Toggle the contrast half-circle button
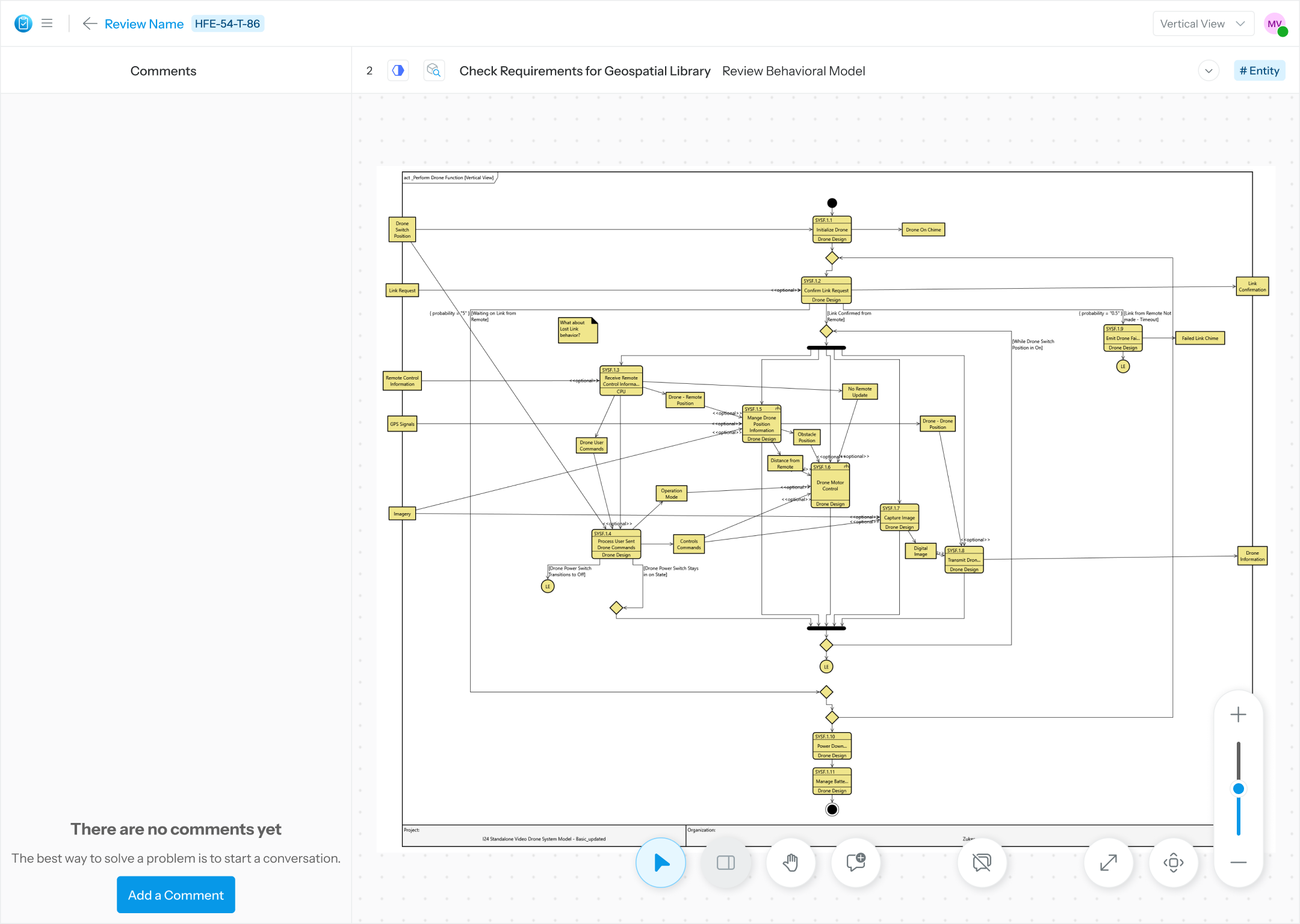Screen dimensions: 1300x924 pos(398,71)
